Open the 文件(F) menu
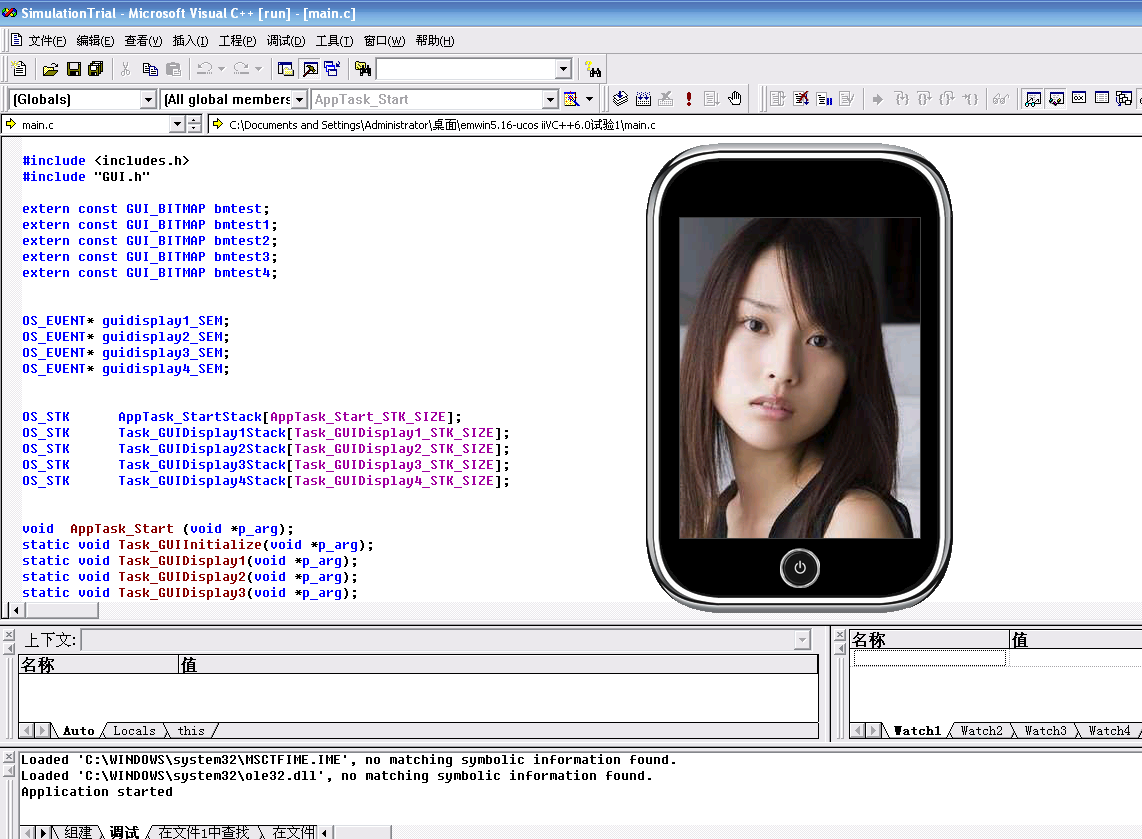 click(x=47, y=41)
